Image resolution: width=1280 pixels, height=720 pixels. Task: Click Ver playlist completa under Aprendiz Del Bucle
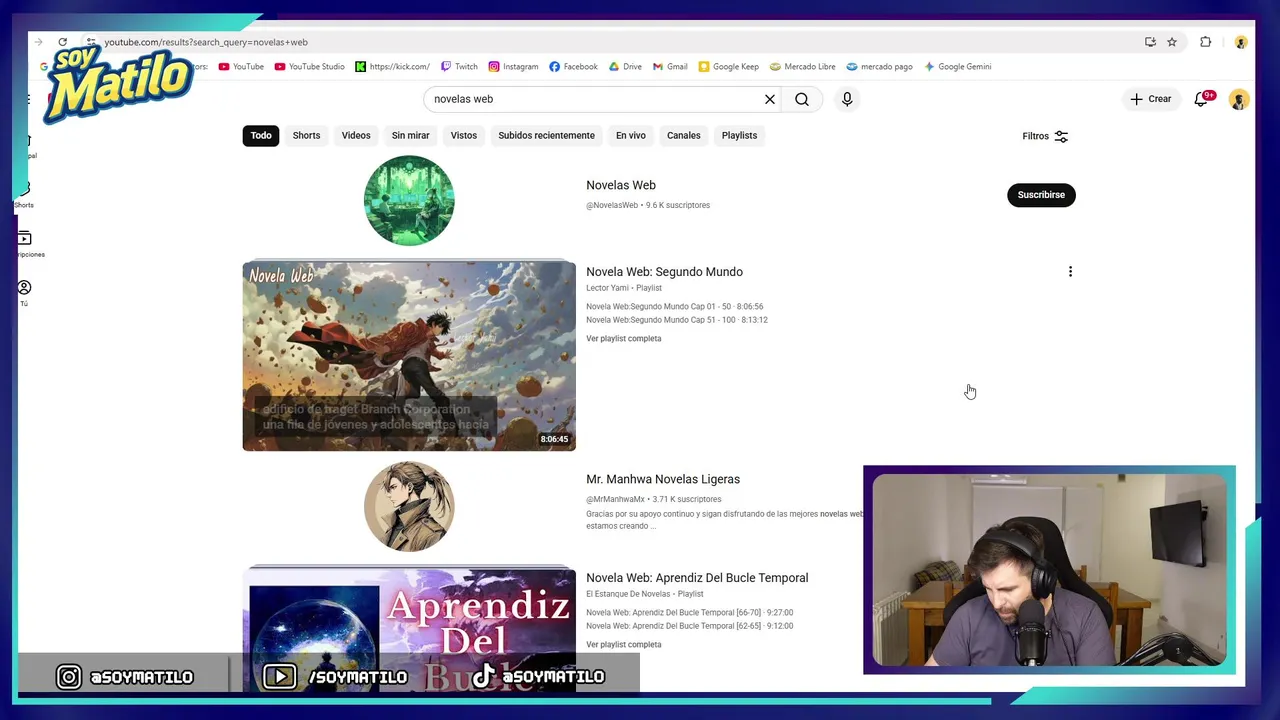(x=623, y=645)
